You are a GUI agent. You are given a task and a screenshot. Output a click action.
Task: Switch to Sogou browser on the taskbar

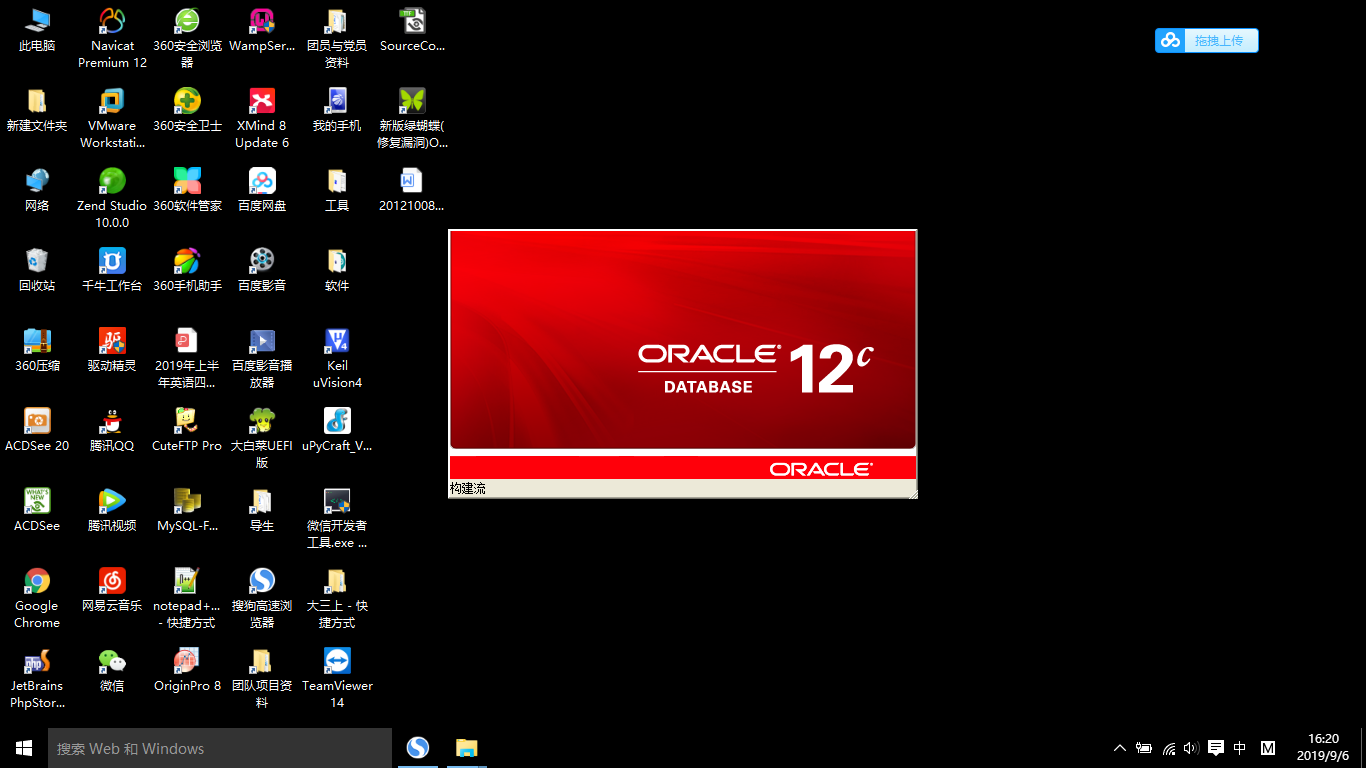coord(418,748)
